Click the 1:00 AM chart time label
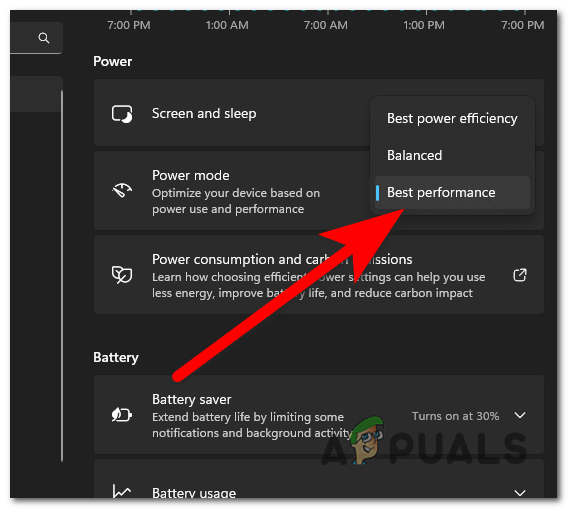 point(227,25)
